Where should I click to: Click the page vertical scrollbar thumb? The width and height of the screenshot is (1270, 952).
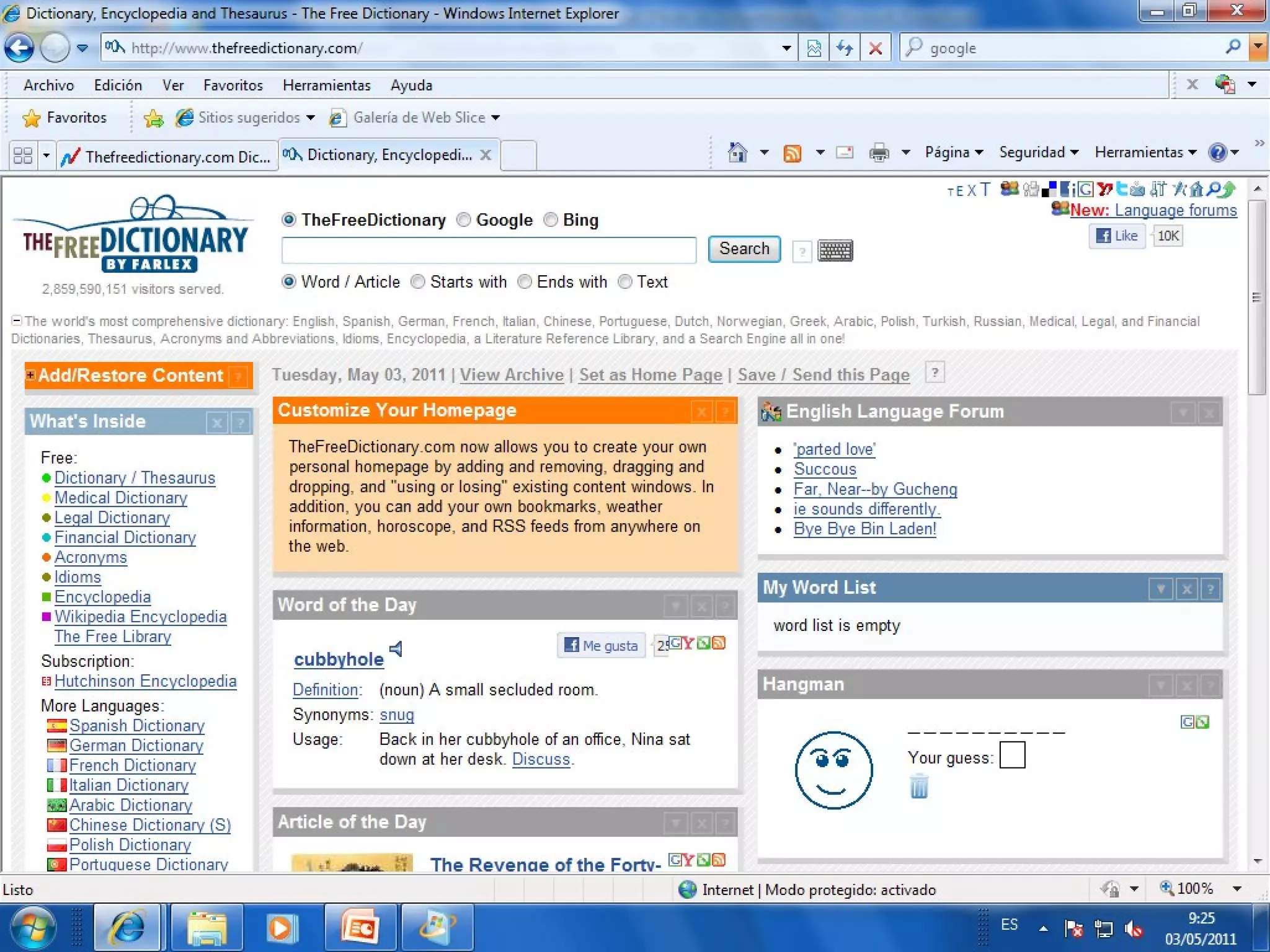pyautogui.click(x=1257, y=297)
